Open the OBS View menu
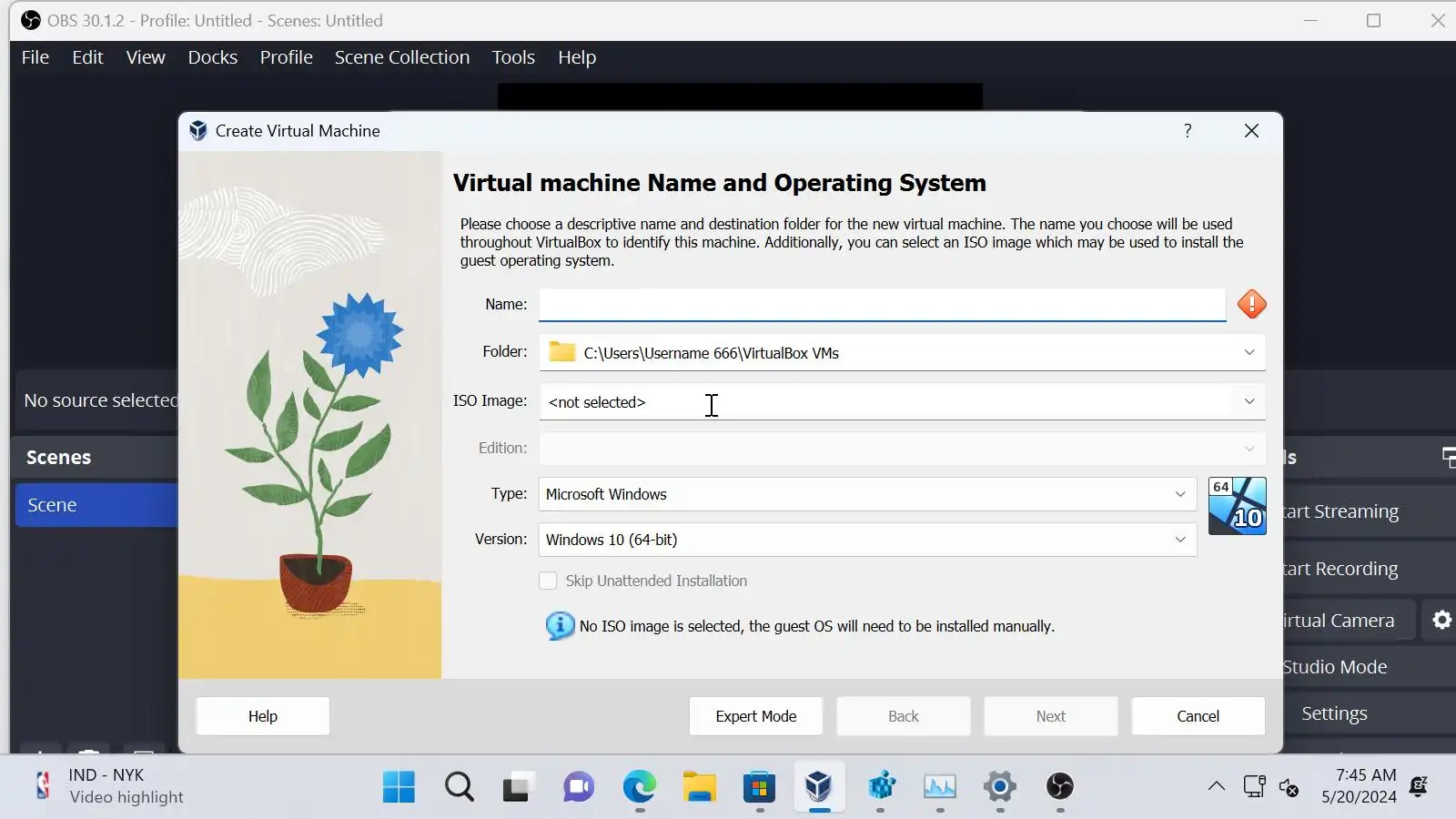The width and height of the screenshot is (1456, 819). point(146,57)
